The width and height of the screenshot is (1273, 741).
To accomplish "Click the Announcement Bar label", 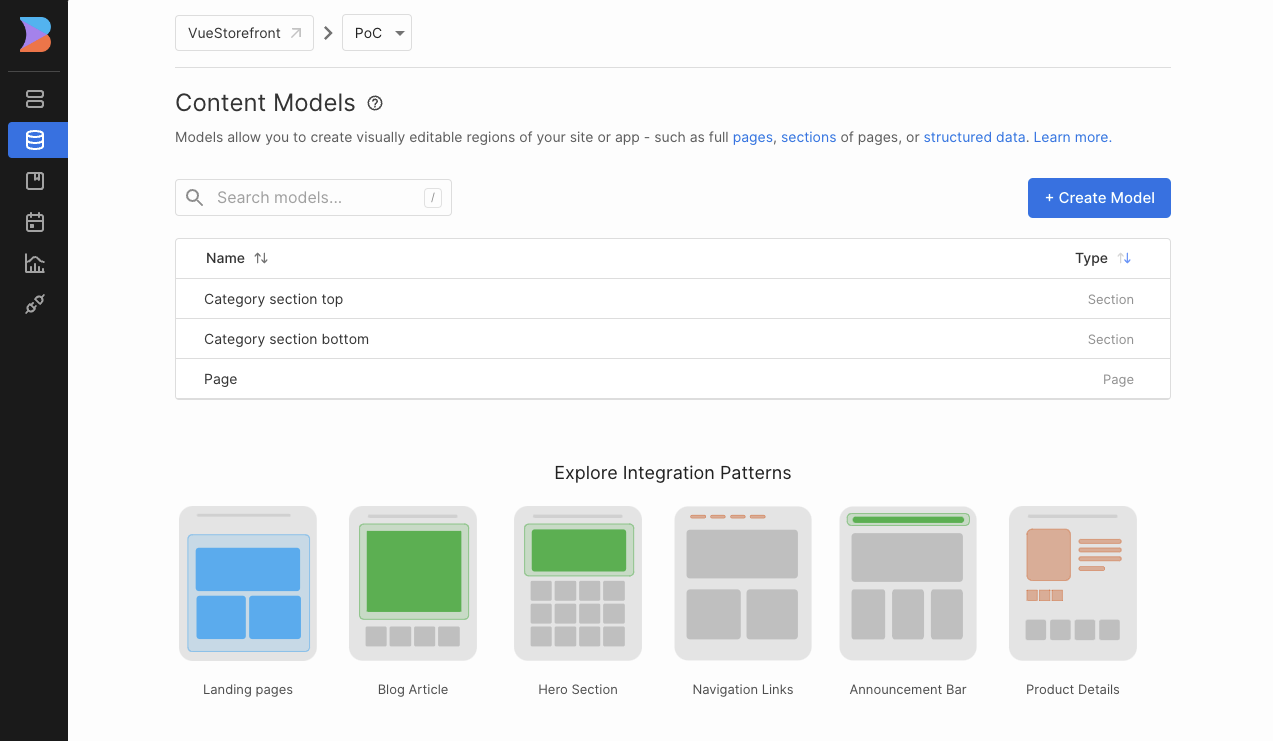I will [x=908, y=689].
